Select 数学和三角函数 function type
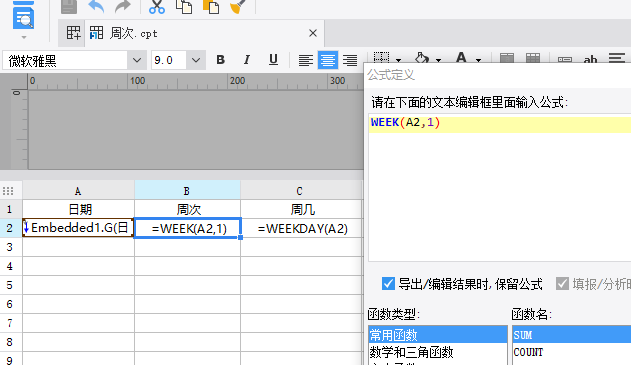This screenshot has width=631, height=365. (x=437, y=352)
